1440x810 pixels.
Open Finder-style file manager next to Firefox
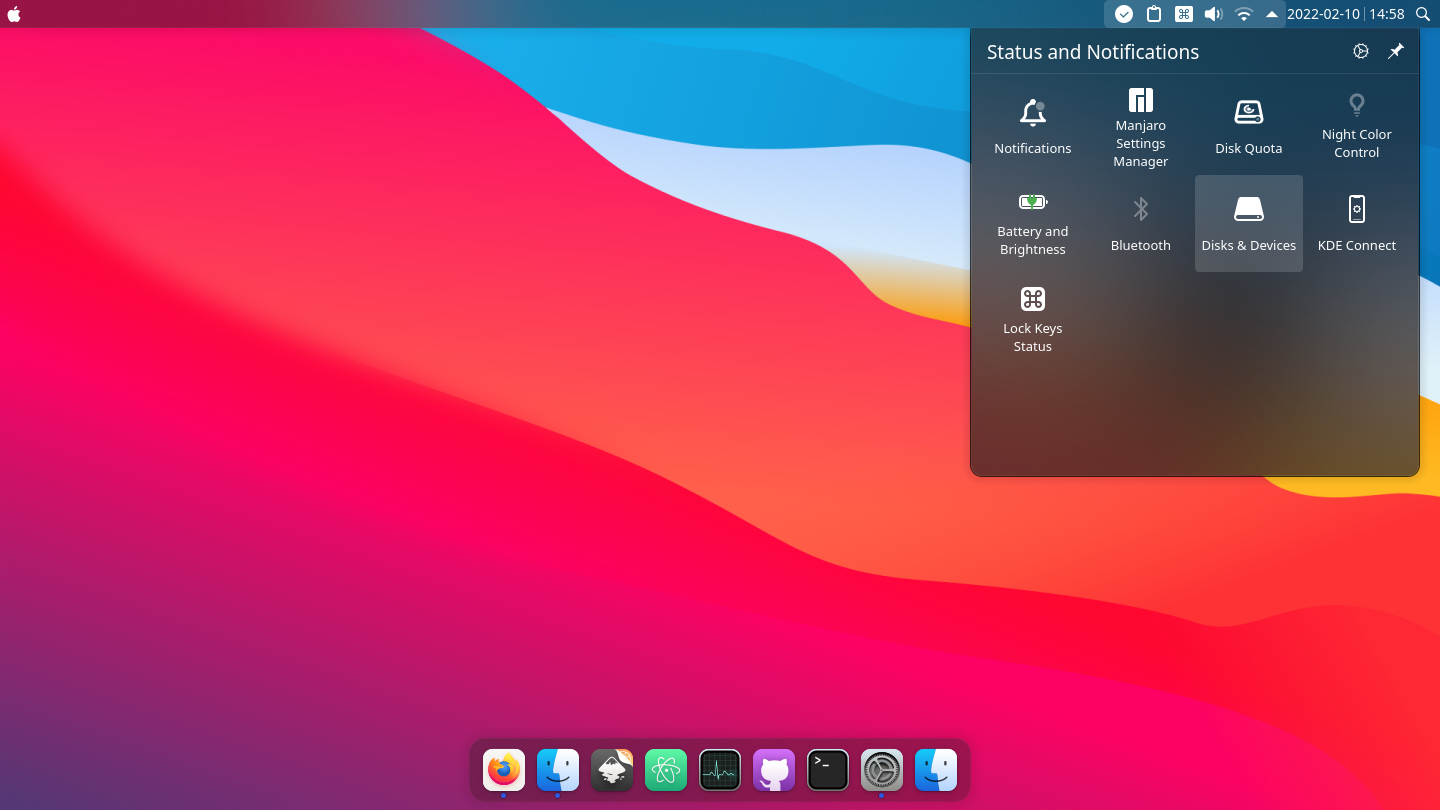tap(558, 770)
